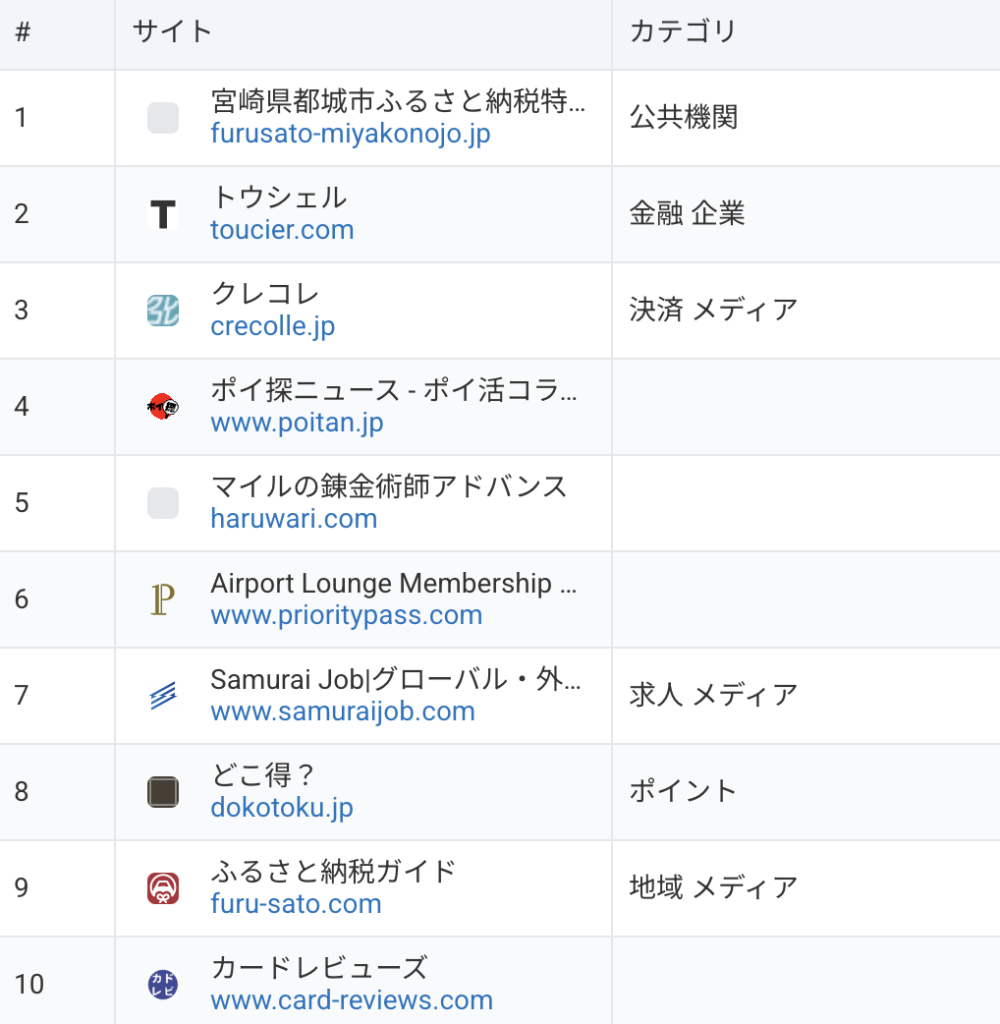Click the カテゴリ column header
Image resolution: width=1000 pixels, height=1024 pixels.
click(x=683, y=32)
